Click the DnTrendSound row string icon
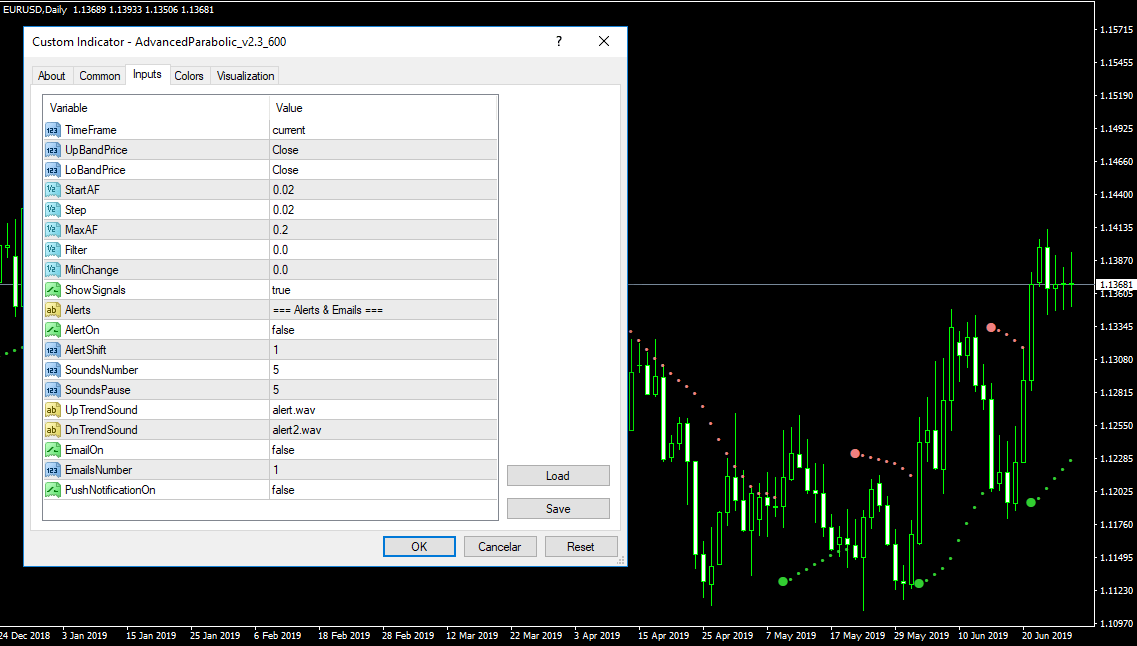Viewport: 1137px width, 646px height. (x=52, y=430)
